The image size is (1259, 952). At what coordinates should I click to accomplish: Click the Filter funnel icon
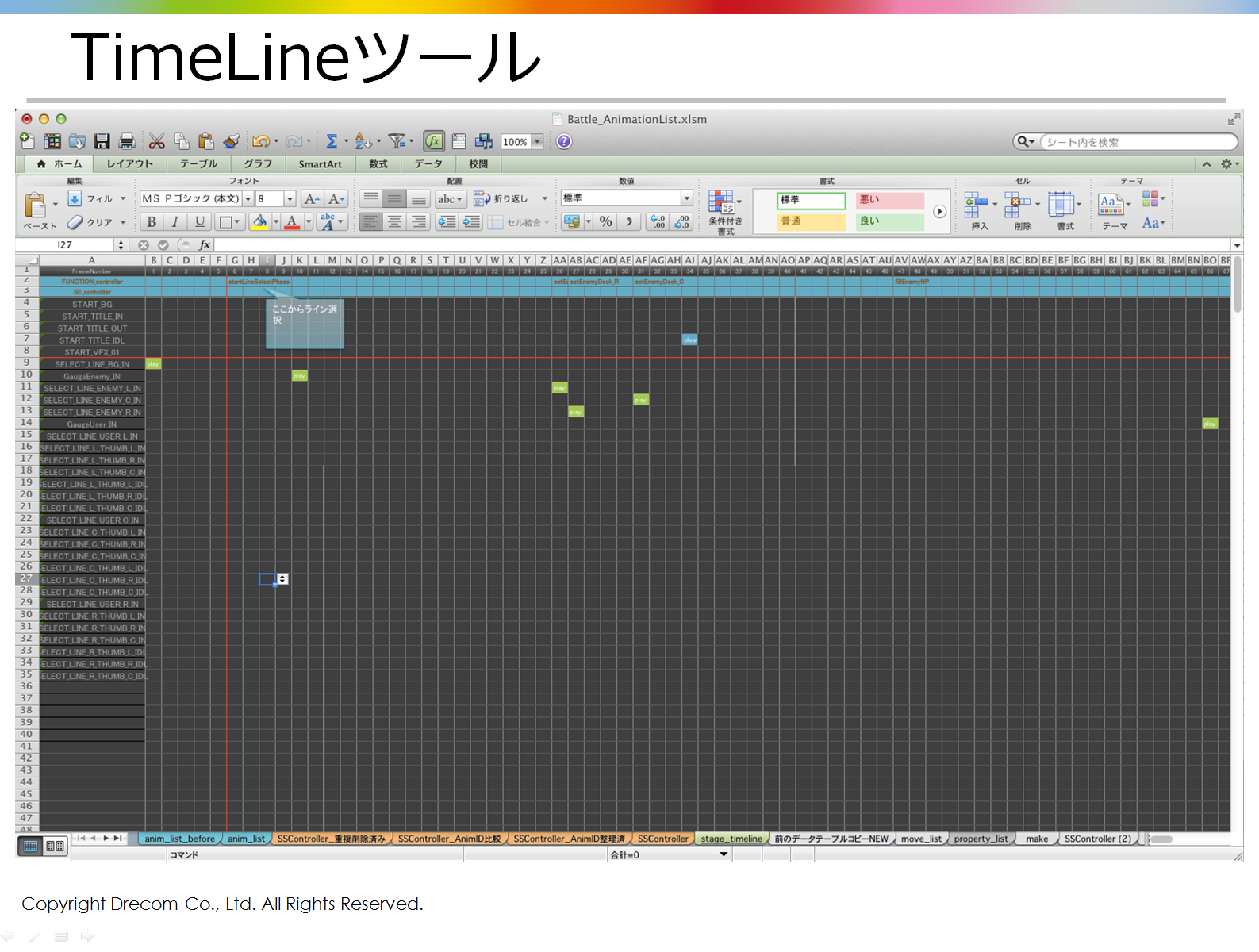(396, 141)
